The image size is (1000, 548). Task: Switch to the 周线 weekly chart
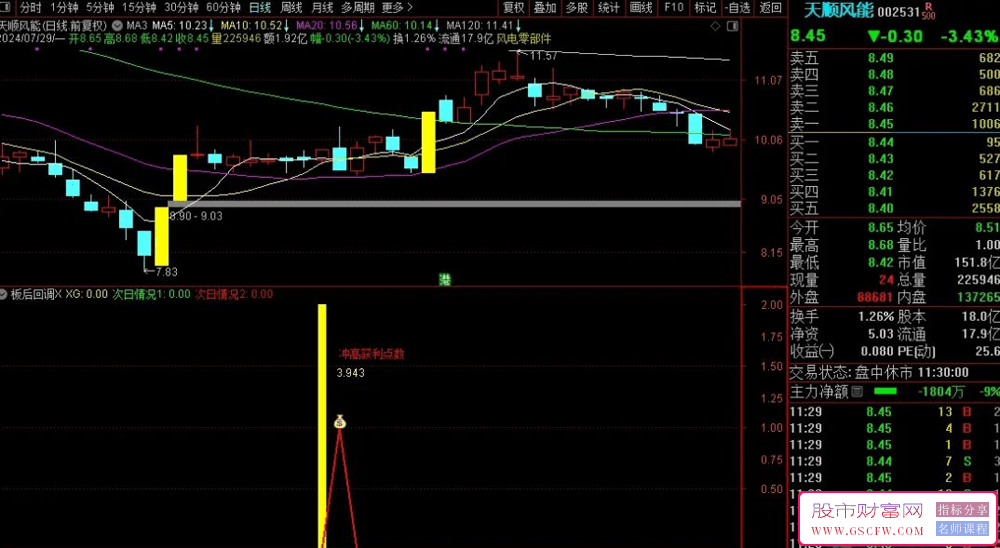291,8
